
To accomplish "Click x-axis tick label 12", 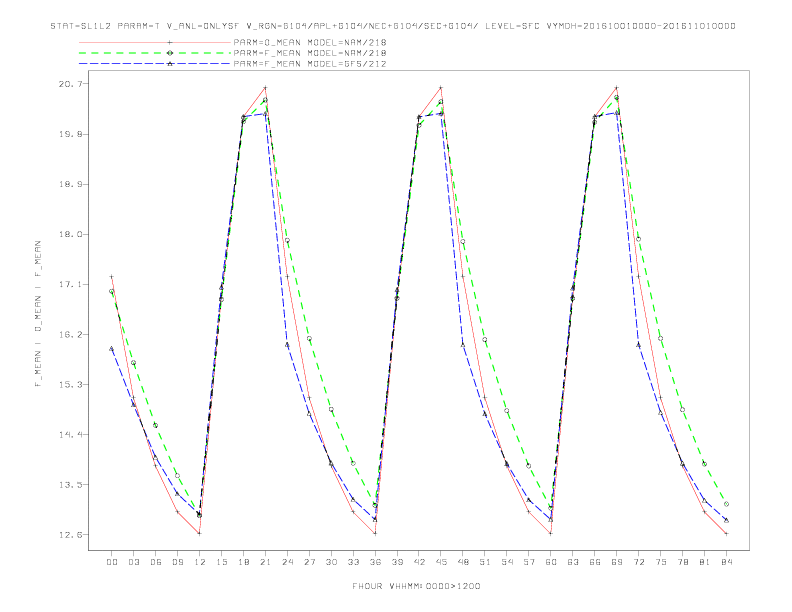I will (x=200, y=562).
